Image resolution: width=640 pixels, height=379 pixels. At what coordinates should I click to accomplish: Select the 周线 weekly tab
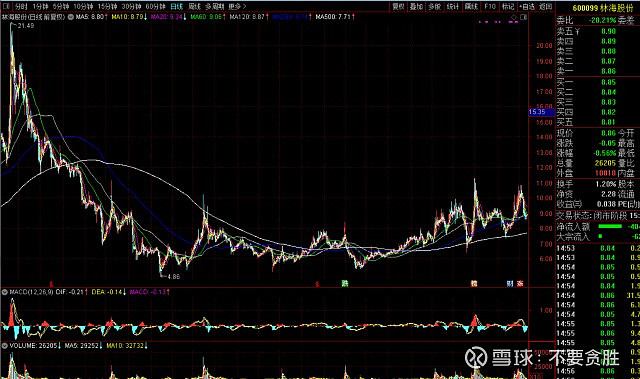[x=195, y=7]
